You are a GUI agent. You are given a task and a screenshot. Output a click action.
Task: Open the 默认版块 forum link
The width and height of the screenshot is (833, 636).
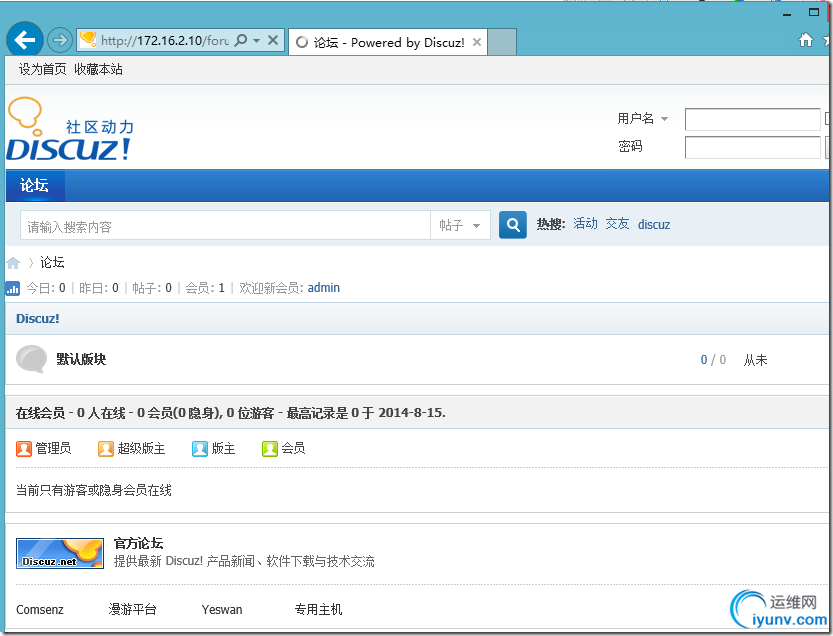click(81, 359)
